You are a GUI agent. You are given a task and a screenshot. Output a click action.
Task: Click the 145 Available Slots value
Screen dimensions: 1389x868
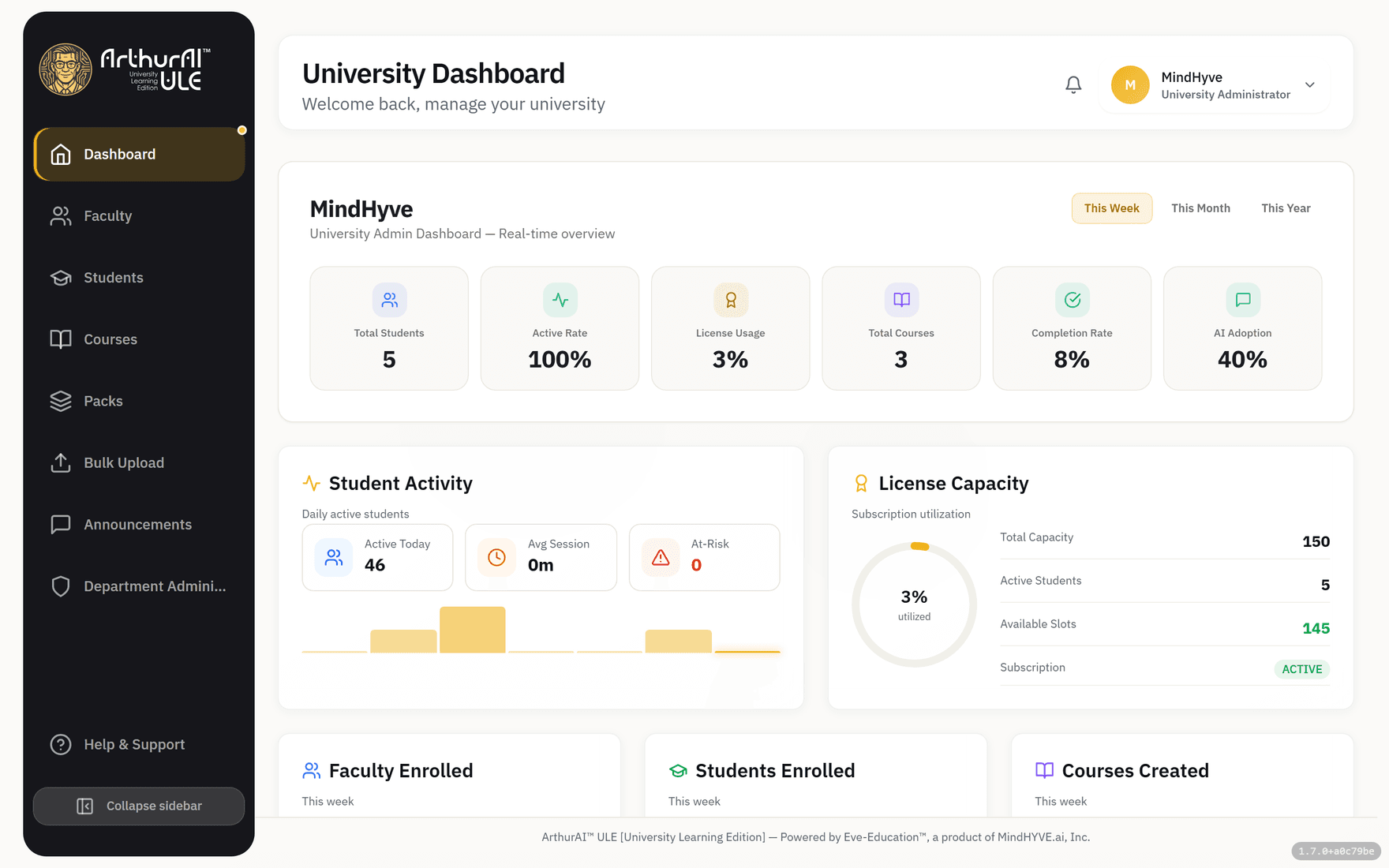[x=1316, y=628]
